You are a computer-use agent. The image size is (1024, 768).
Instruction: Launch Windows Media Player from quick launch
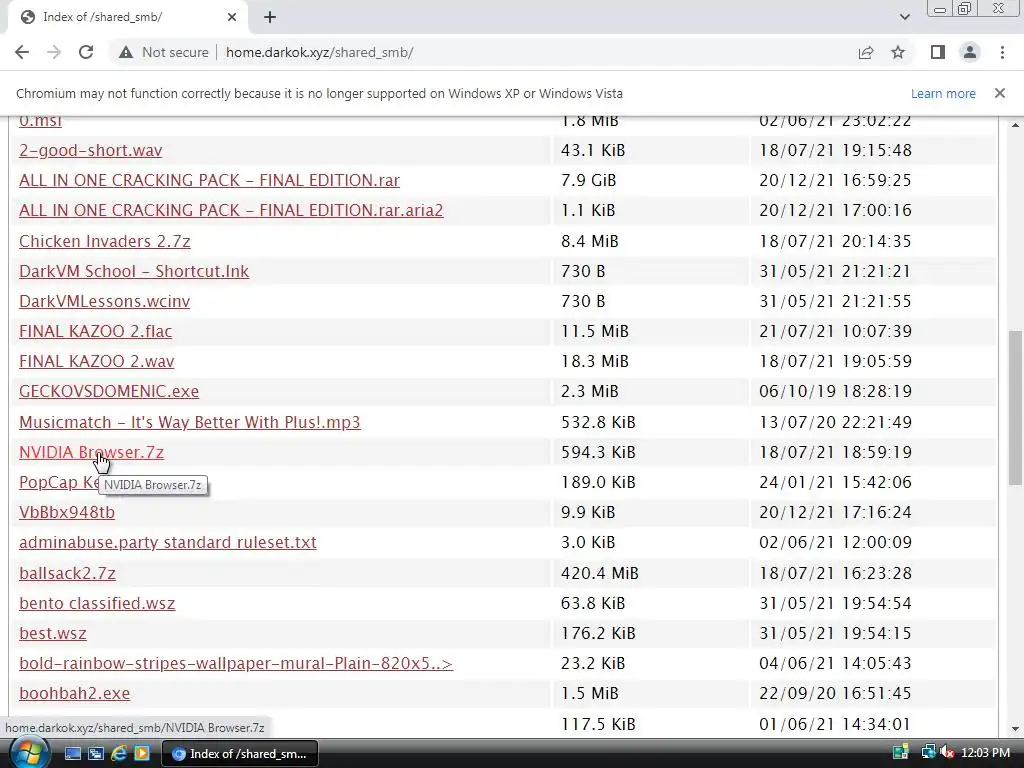pyautogui.click(x=142, y=754)
